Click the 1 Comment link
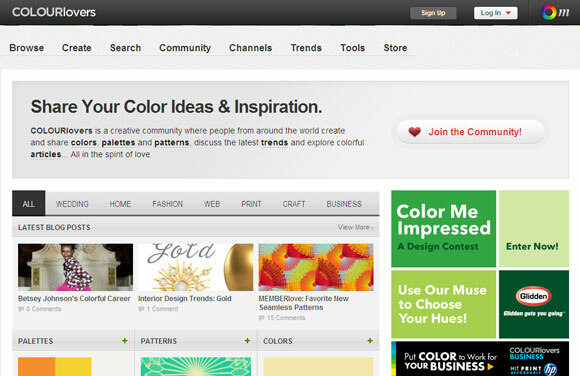Viewport: 580px width, 376px height. point(162,309)
